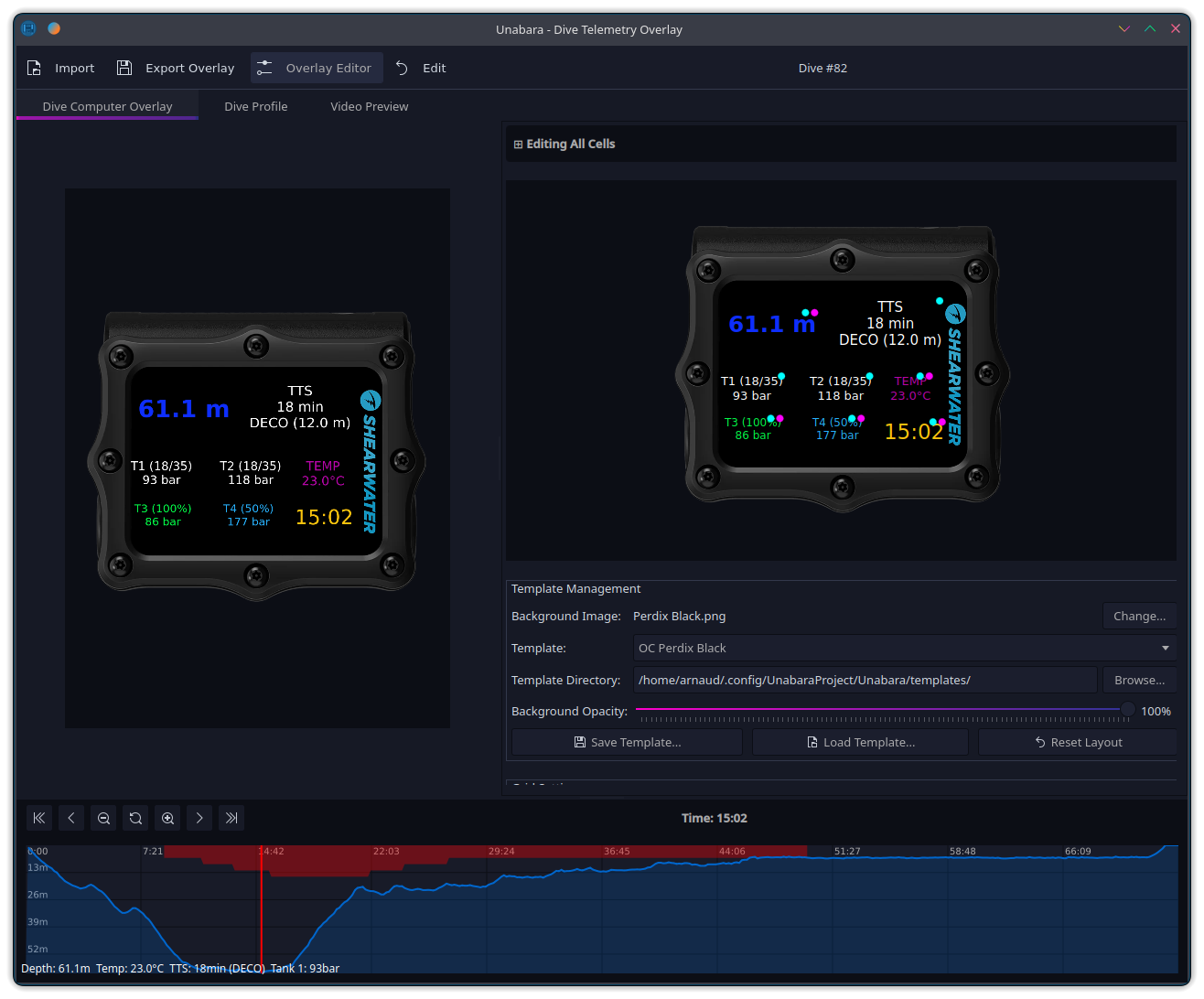Open the Edit menu button
Image resolution: width=1204 pixels, height=999 pixels.
click(x=422, y=68)
